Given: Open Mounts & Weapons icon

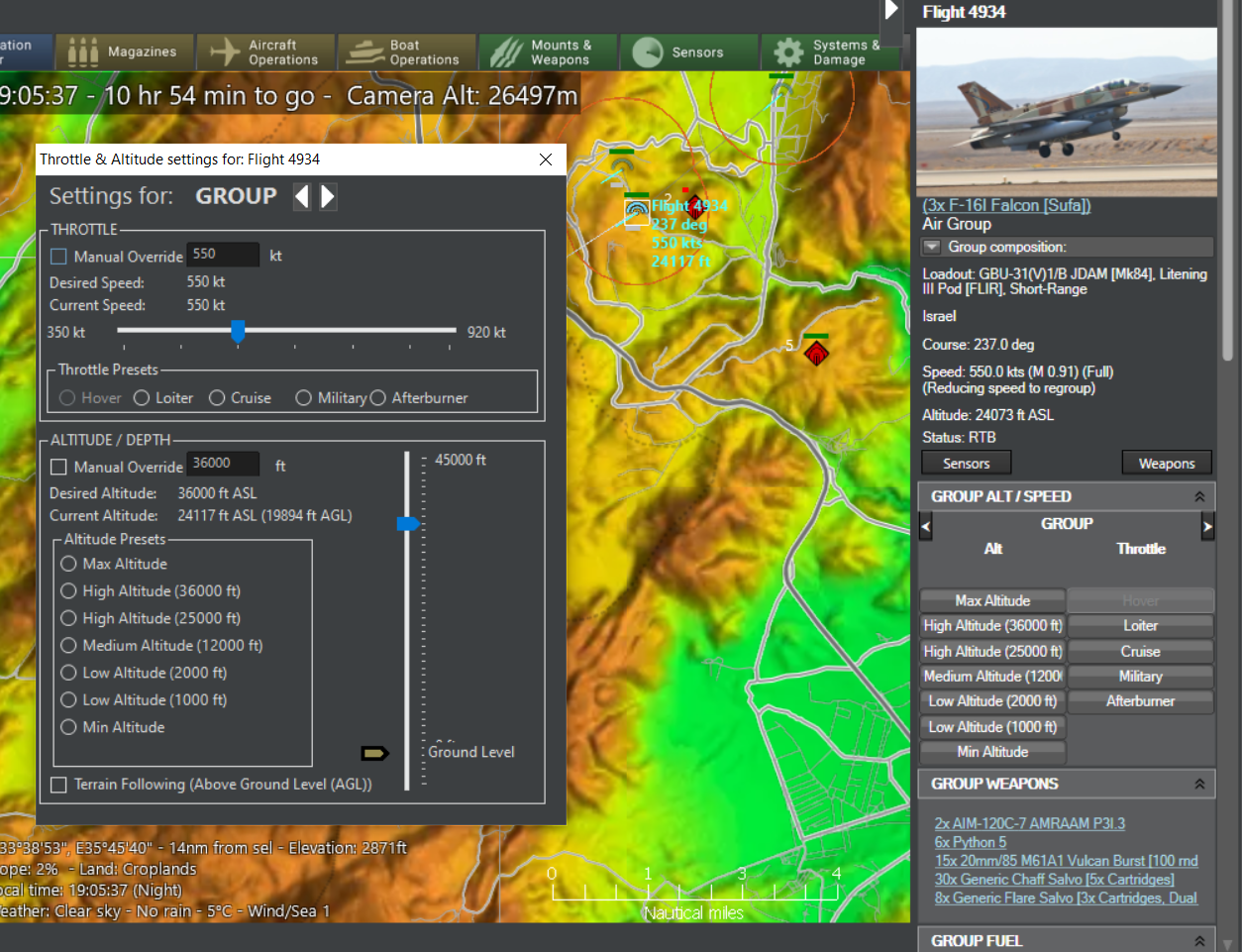Looking at the screenshot, I should pyautogui.click(x=506, y=52).
